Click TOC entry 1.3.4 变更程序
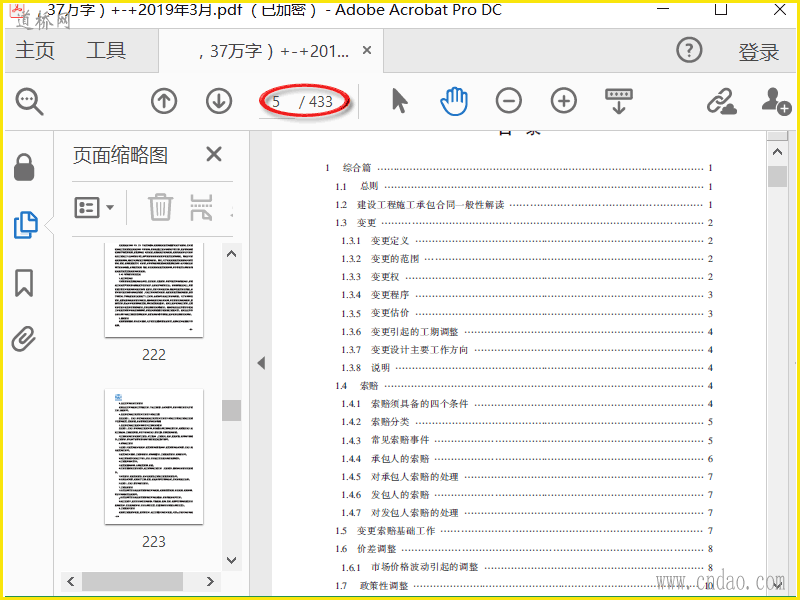Screen dimensions: 800x600 point(527,295)
